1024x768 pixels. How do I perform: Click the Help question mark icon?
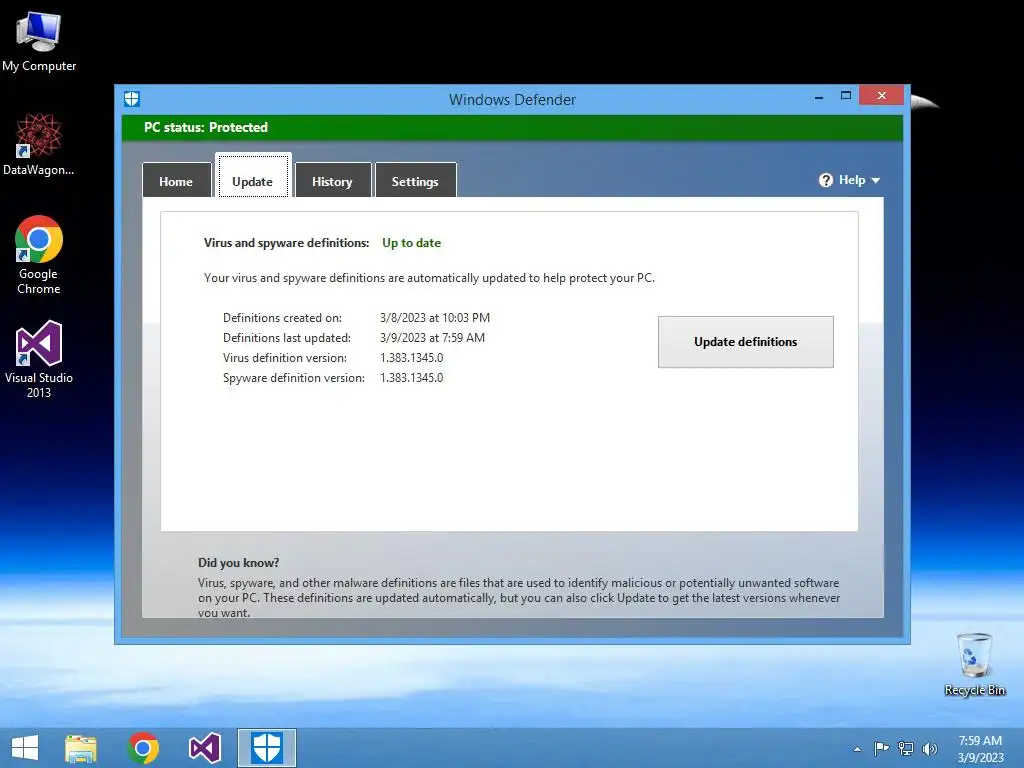click(x=825, y=180)
